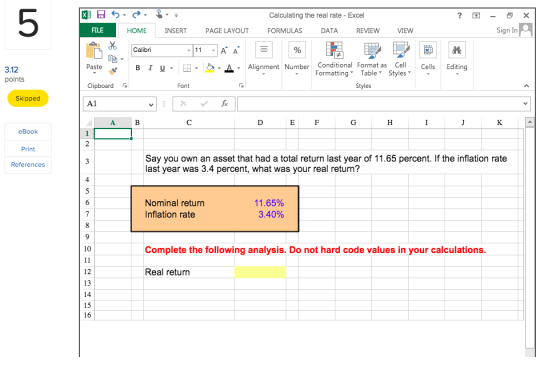Confirm formula entry checkmark
560x365 pixels.
click(x=204, y=104)
